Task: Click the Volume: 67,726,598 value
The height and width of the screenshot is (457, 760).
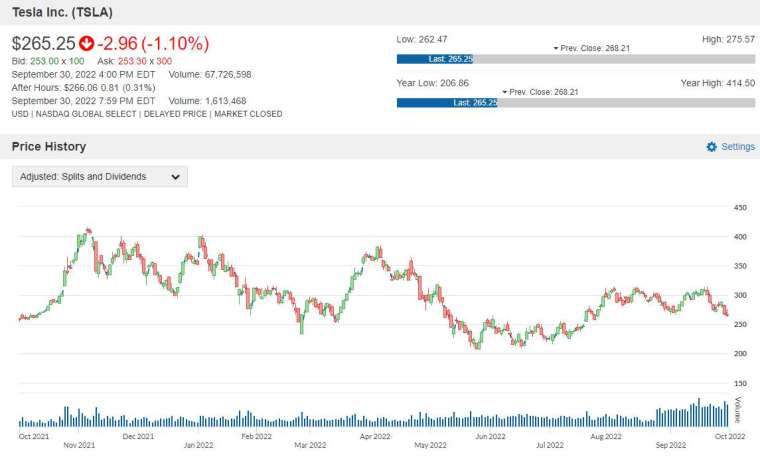Action: (x=210, y=75)
